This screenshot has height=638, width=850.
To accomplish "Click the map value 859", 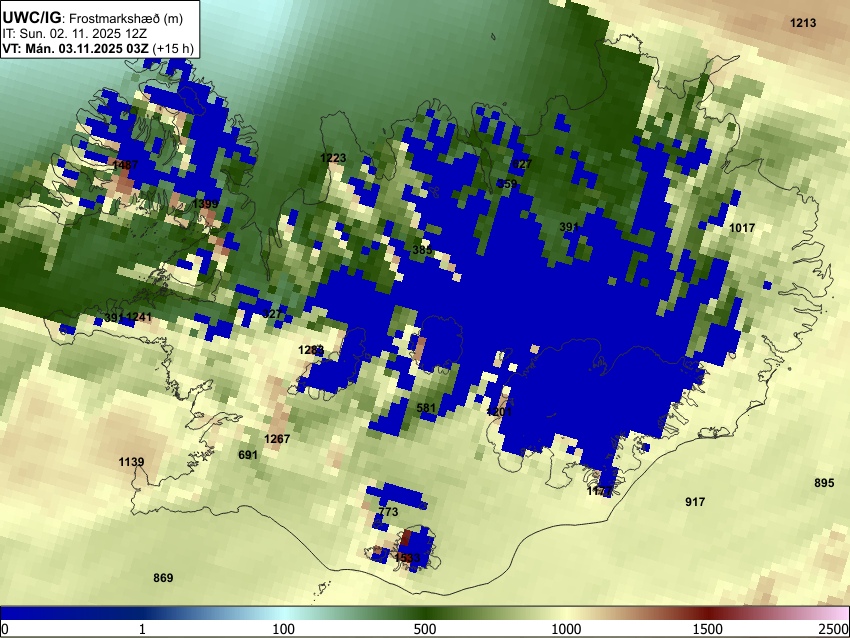I will 507,184.
